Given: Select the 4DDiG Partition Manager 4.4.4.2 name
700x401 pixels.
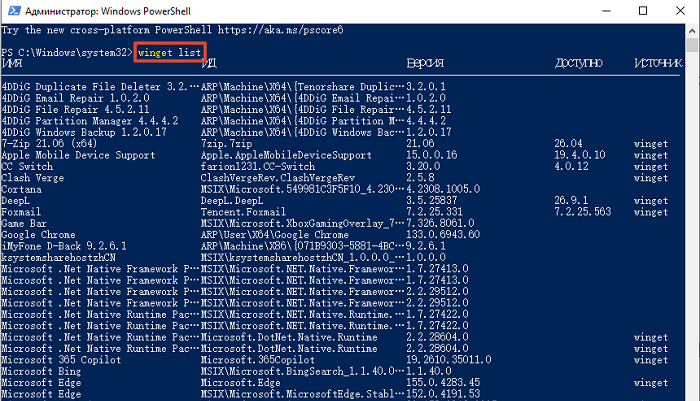Looking at the screenshot, I should tap(90, 121).
